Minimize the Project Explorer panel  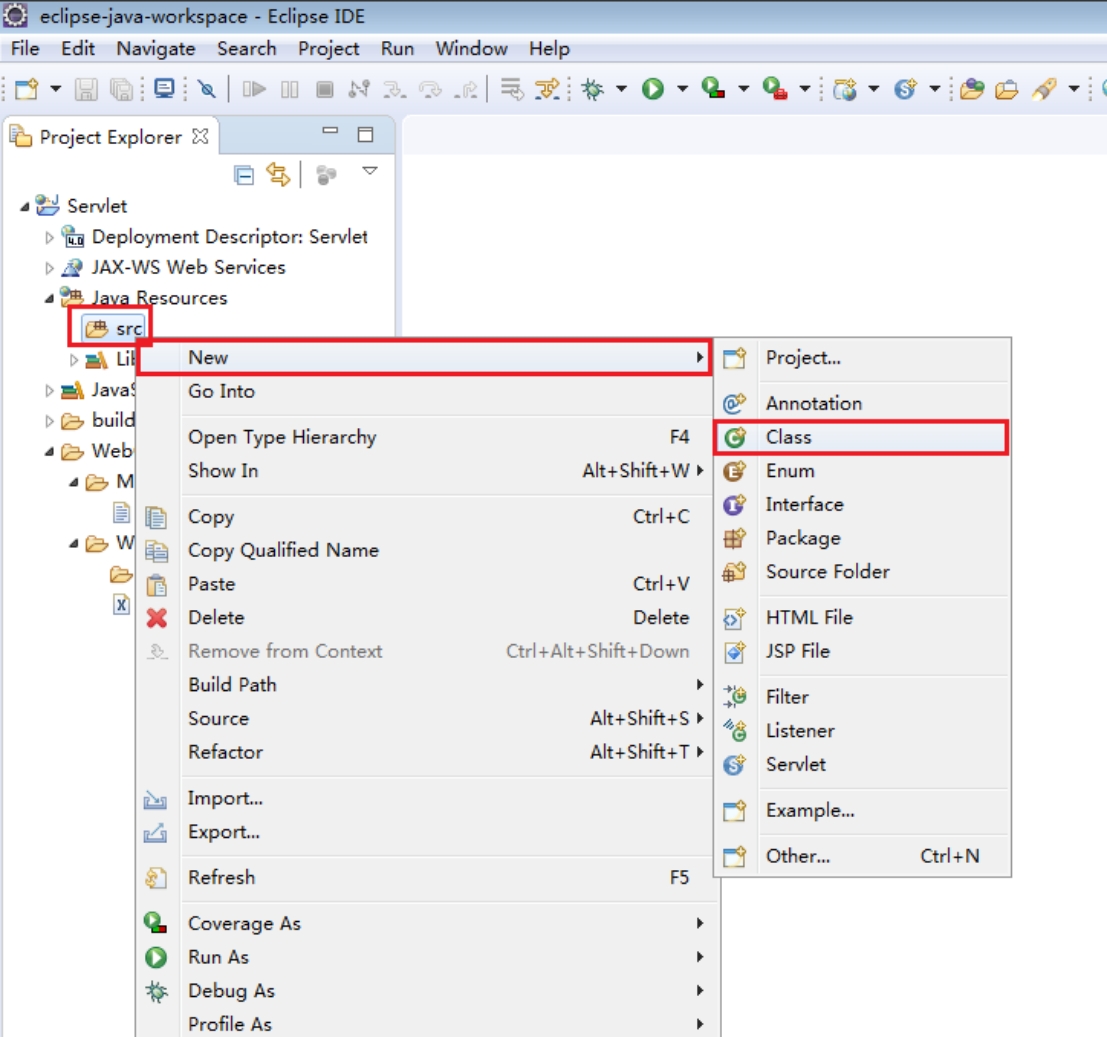pos(330,131)
